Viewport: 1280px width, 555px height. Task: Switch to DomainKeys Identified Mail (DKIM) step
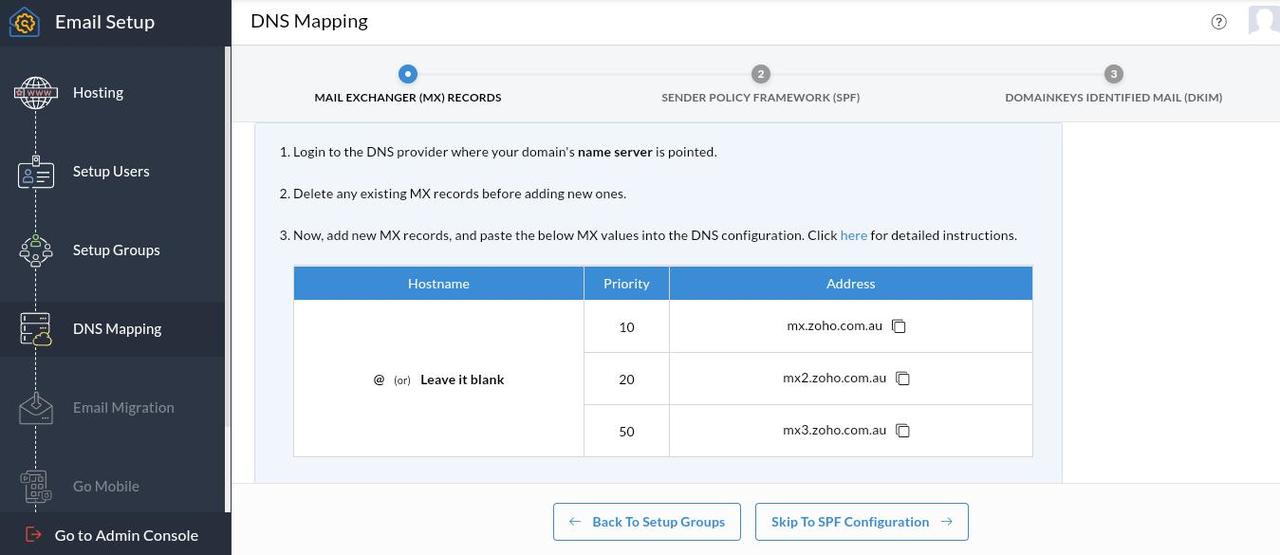pos(1113,85)
